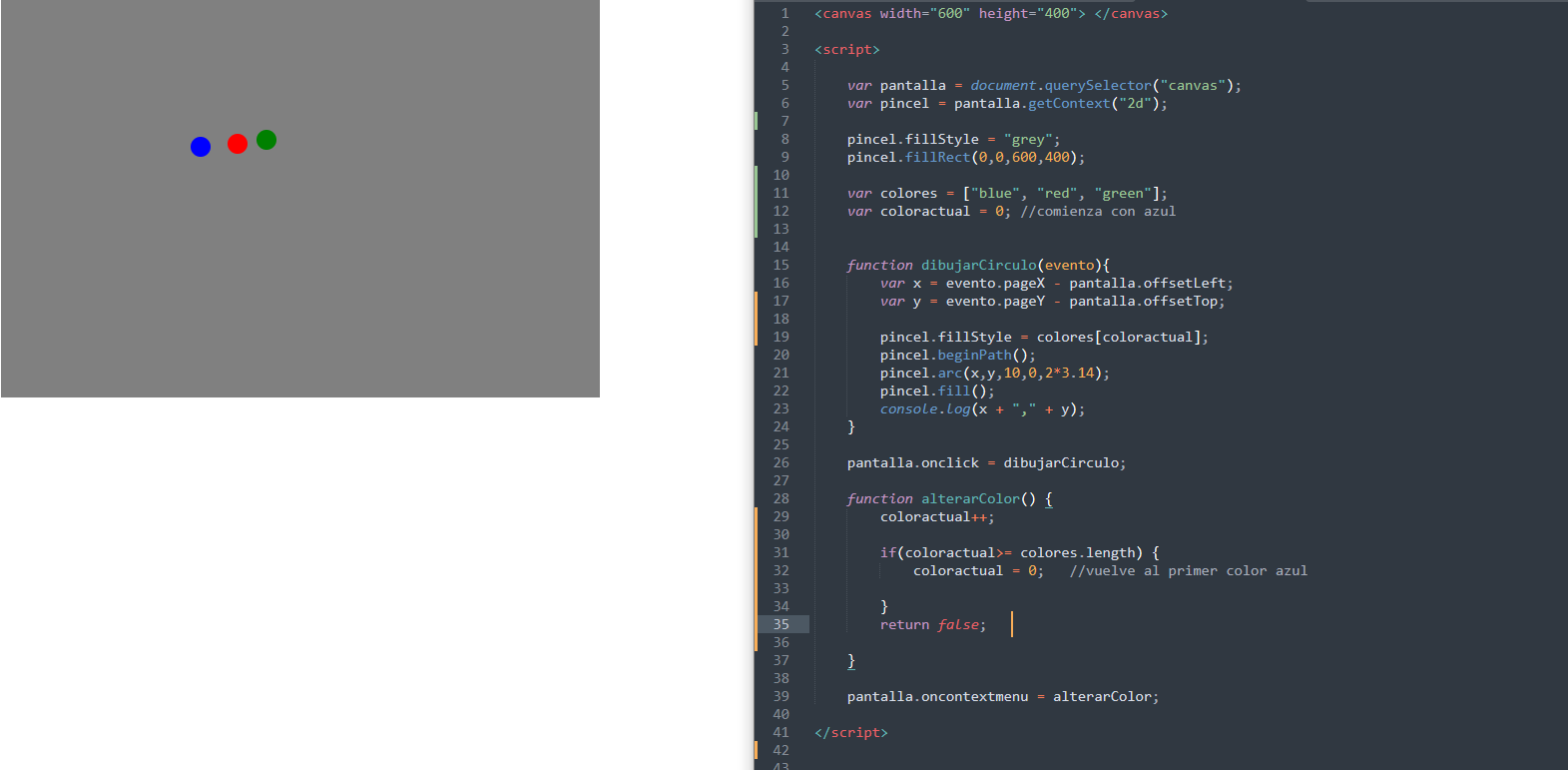Click the <canvas width="600" tag text

(892, 14)
